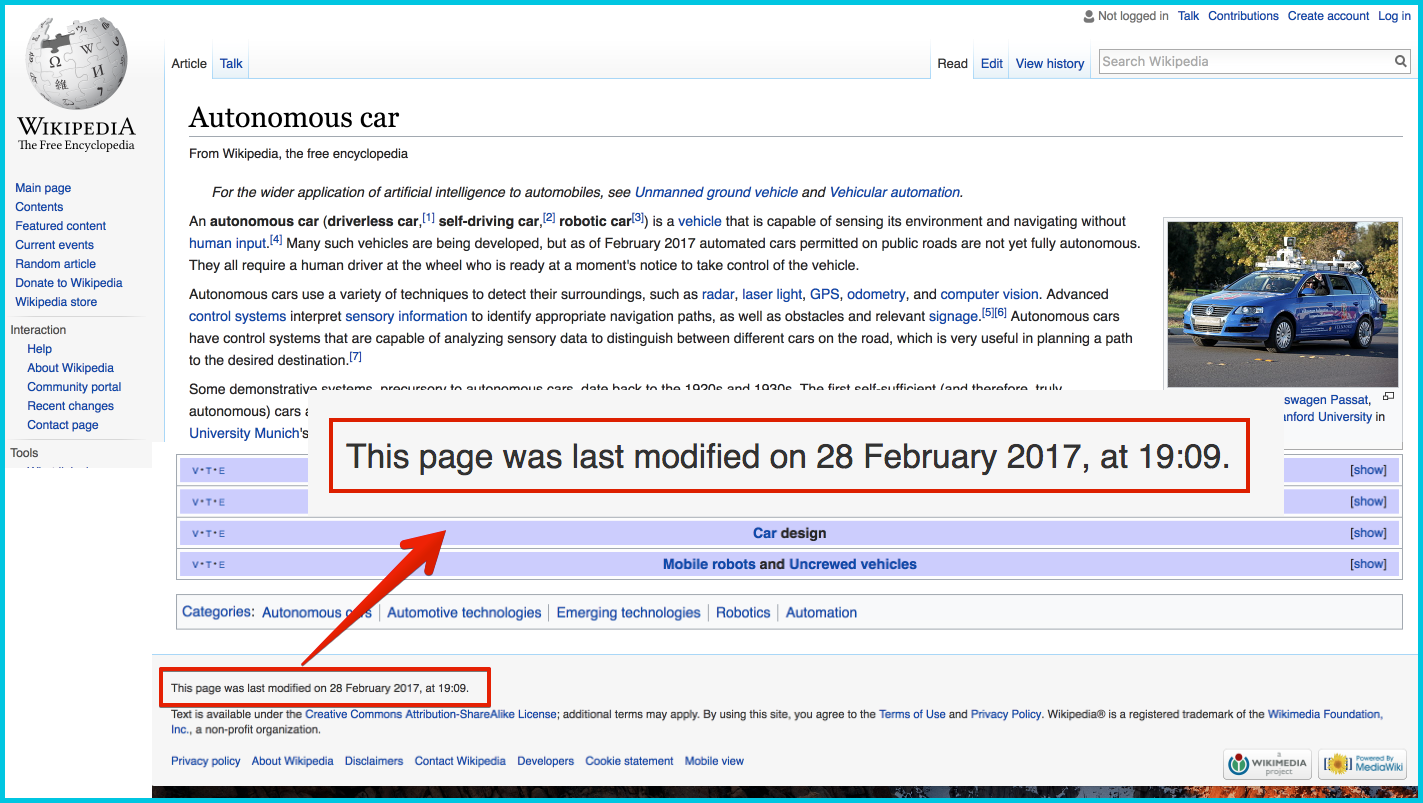Open Emerging technologies category

pyautogui.click(x=628, y=613)
